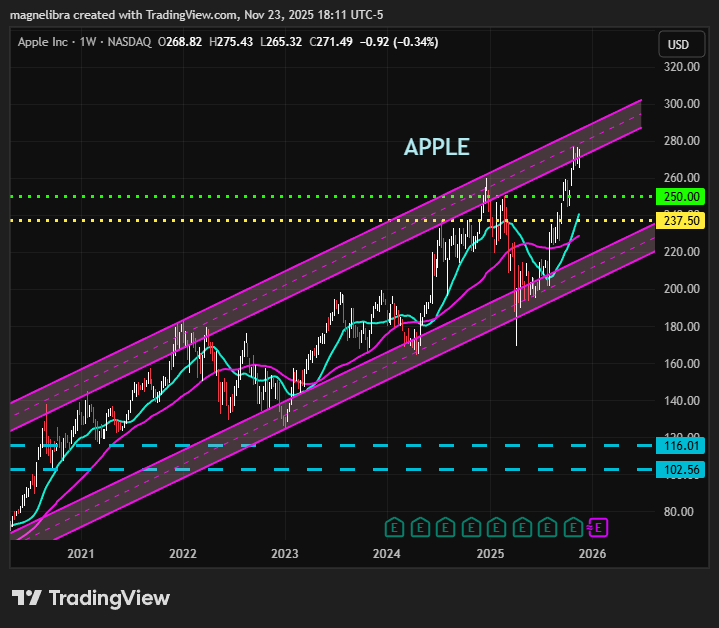
Task: Click the 2024 label on time axis
Action: coord(387,554)
